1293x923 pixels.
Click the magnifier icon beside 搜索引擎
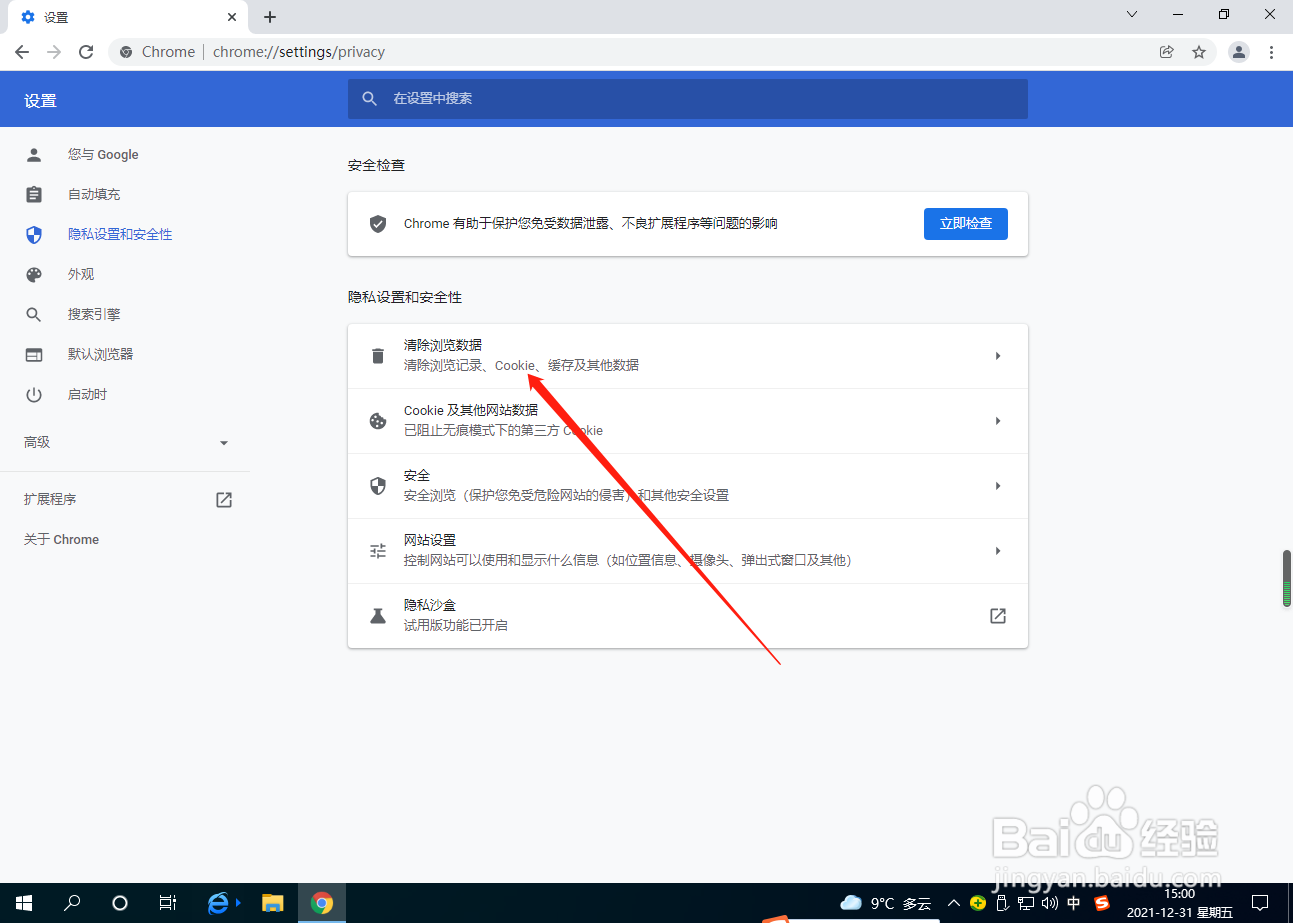pyautogui.click(x=34, y=314)
